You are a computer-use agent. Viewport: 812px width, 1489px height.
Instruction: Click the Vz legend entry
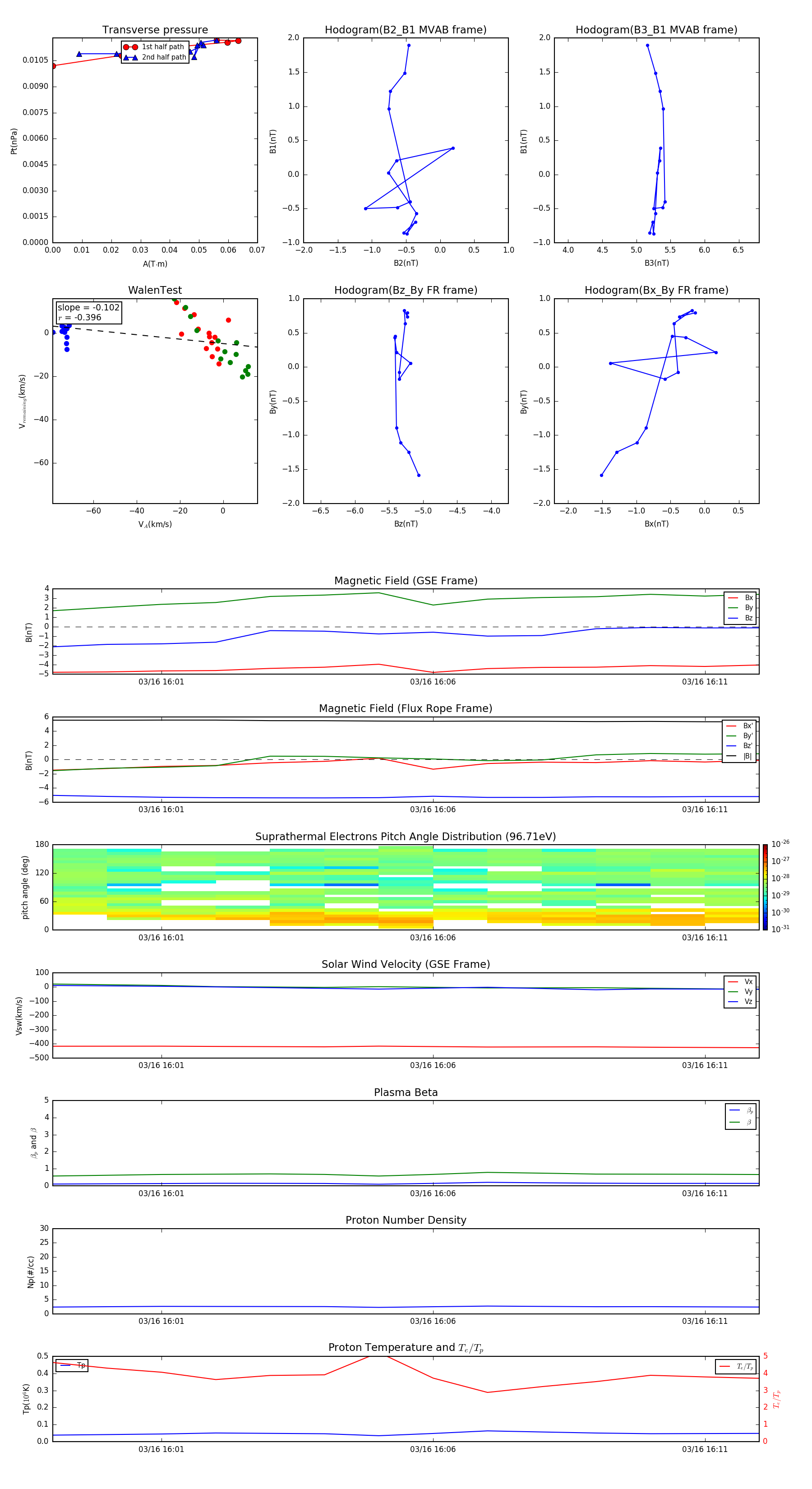pos(740,1002)
